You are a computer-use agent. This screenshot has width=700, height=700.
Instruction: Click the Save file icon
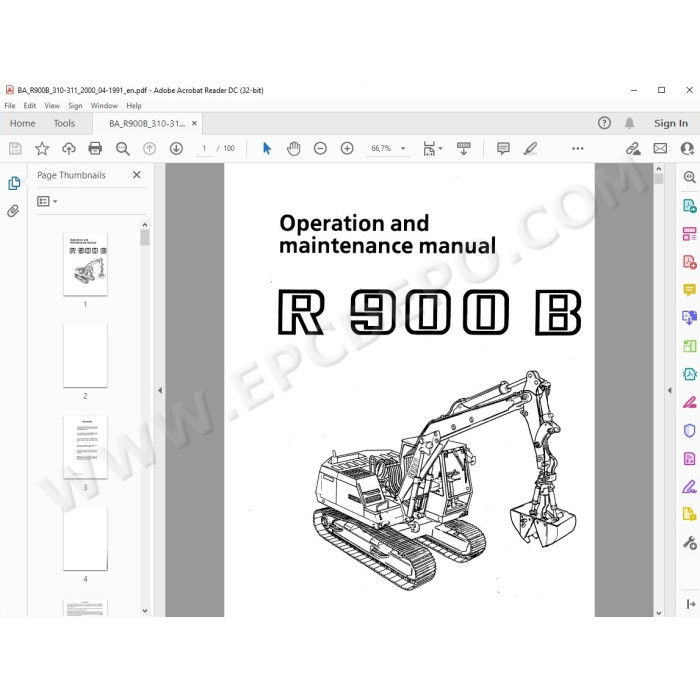[15, 148]
